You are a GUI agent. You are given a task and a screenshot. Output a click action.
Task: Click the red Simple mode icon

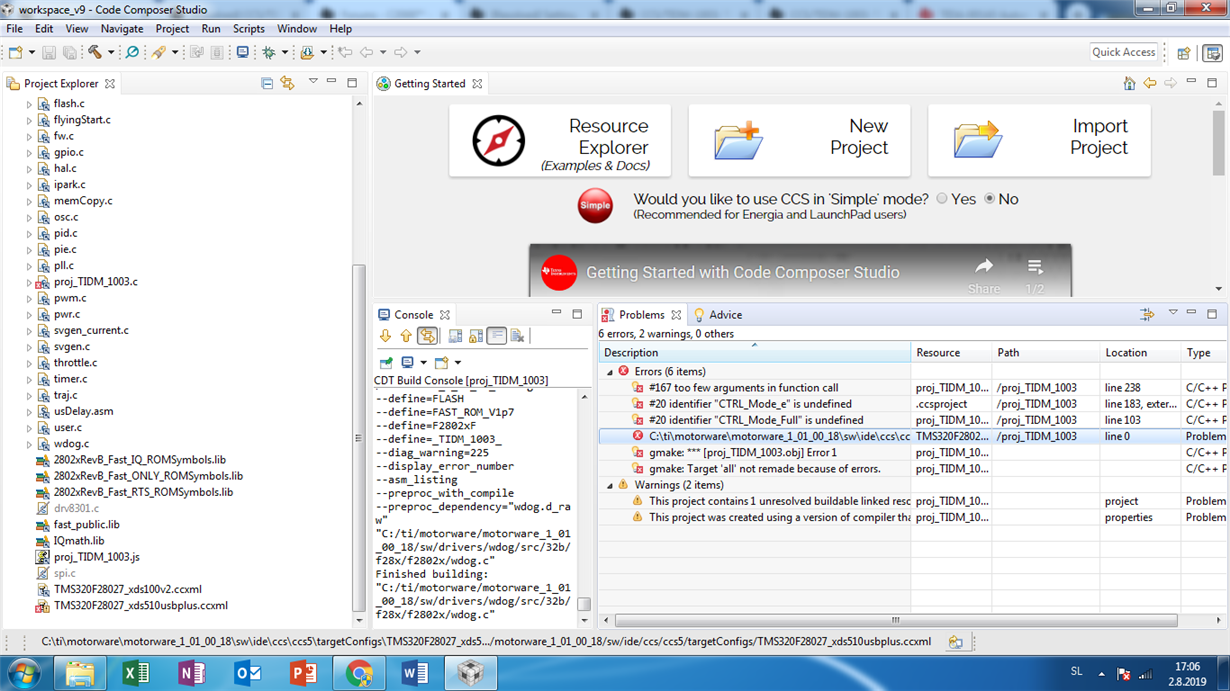[595, 205]
